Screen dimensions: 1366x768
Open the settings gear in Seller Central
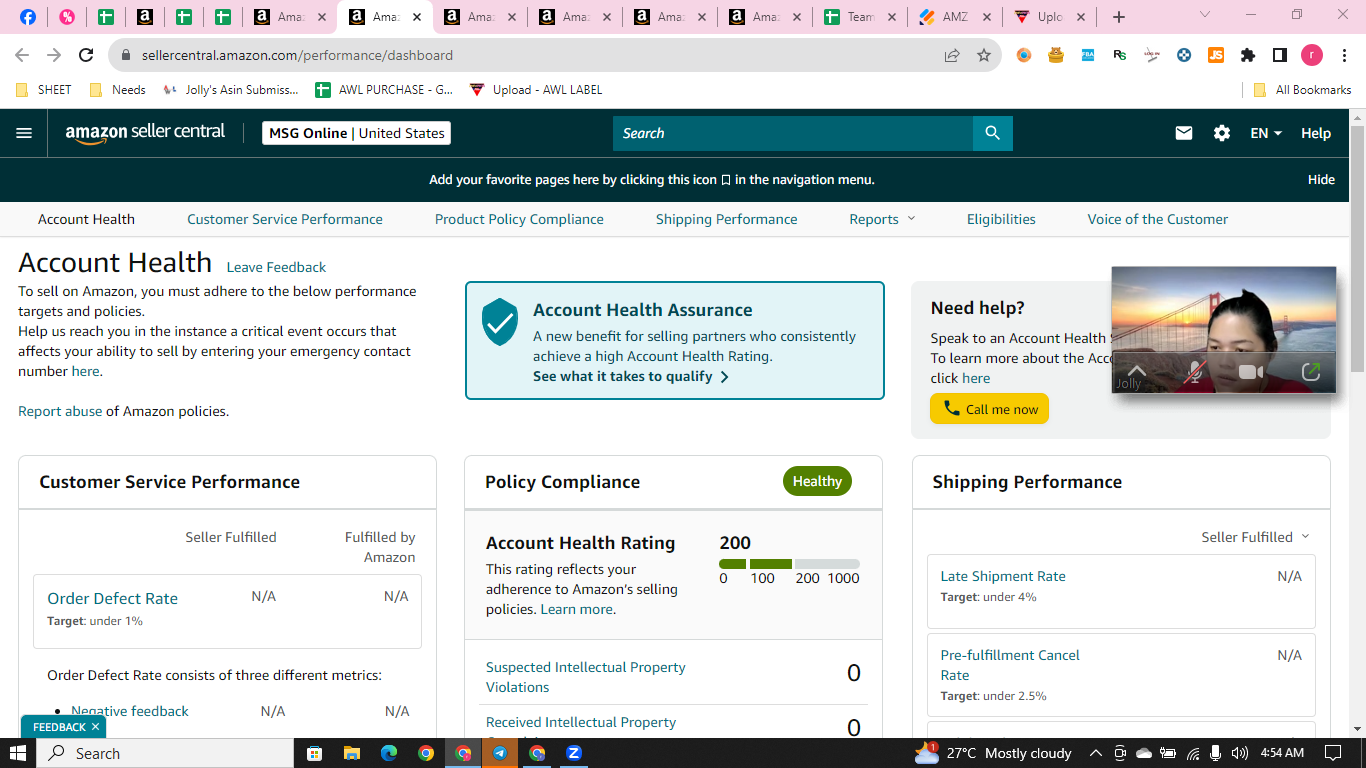click(x=1222, y=133)
